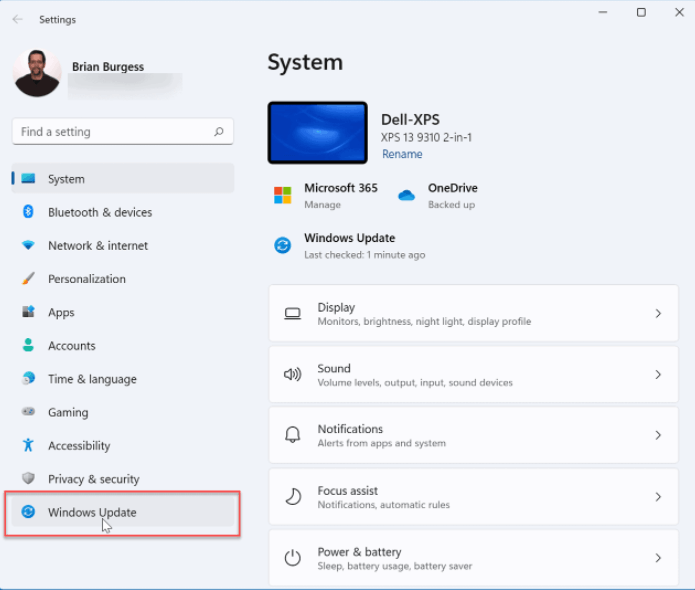Click the Personalization paintbrush icon
This screenshot has width=695, height=590.
tap(28, 278)
